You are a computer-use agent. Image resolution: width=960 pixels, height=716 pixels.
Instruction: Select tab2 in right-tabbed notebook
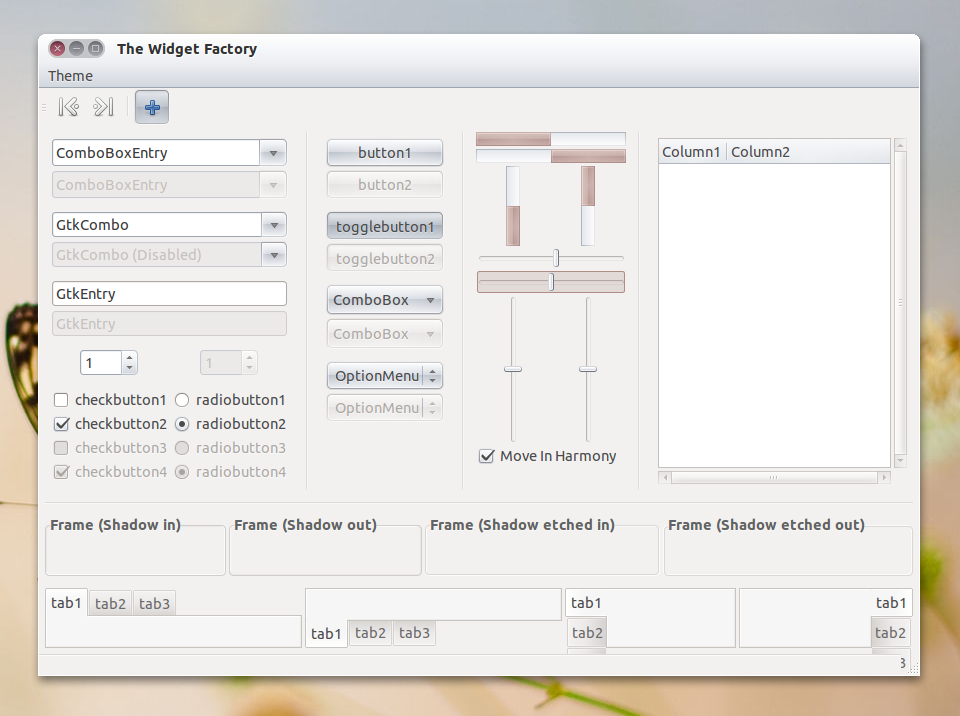tap(890, 633)
